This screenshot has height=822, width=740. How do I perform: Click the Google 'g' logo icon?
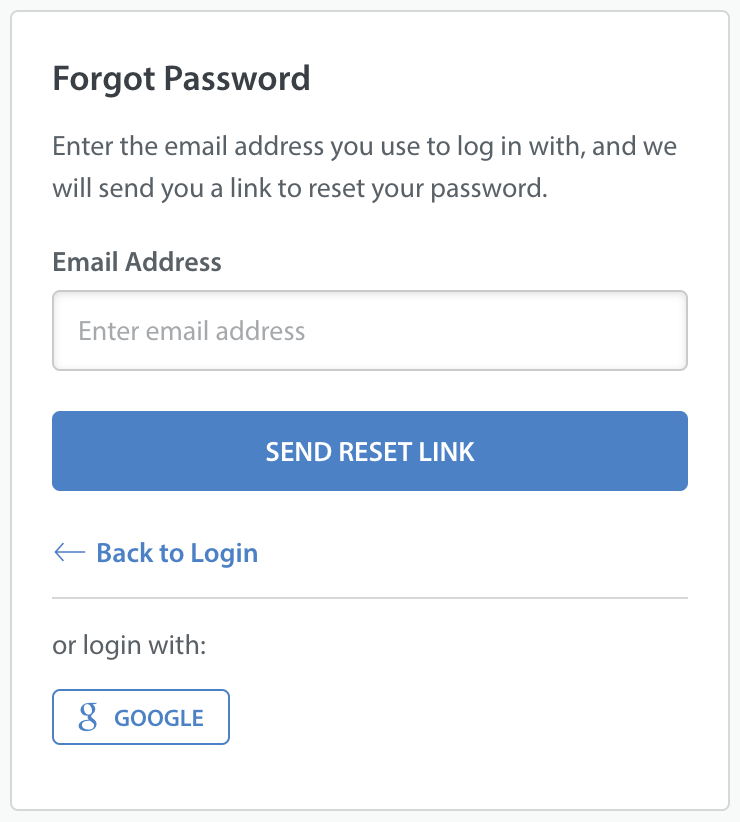click(88, 717)
